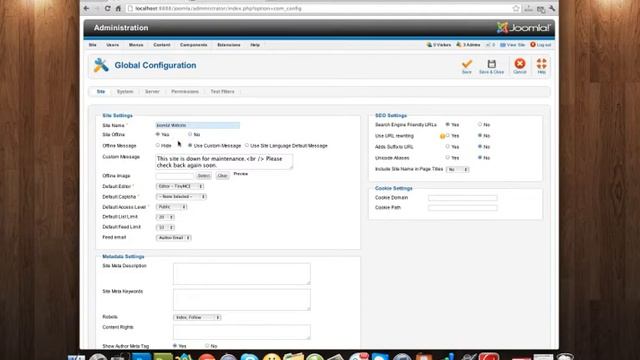Click the Select button for Offline Image
Viewport: 640px width, 360px height.
204,176
